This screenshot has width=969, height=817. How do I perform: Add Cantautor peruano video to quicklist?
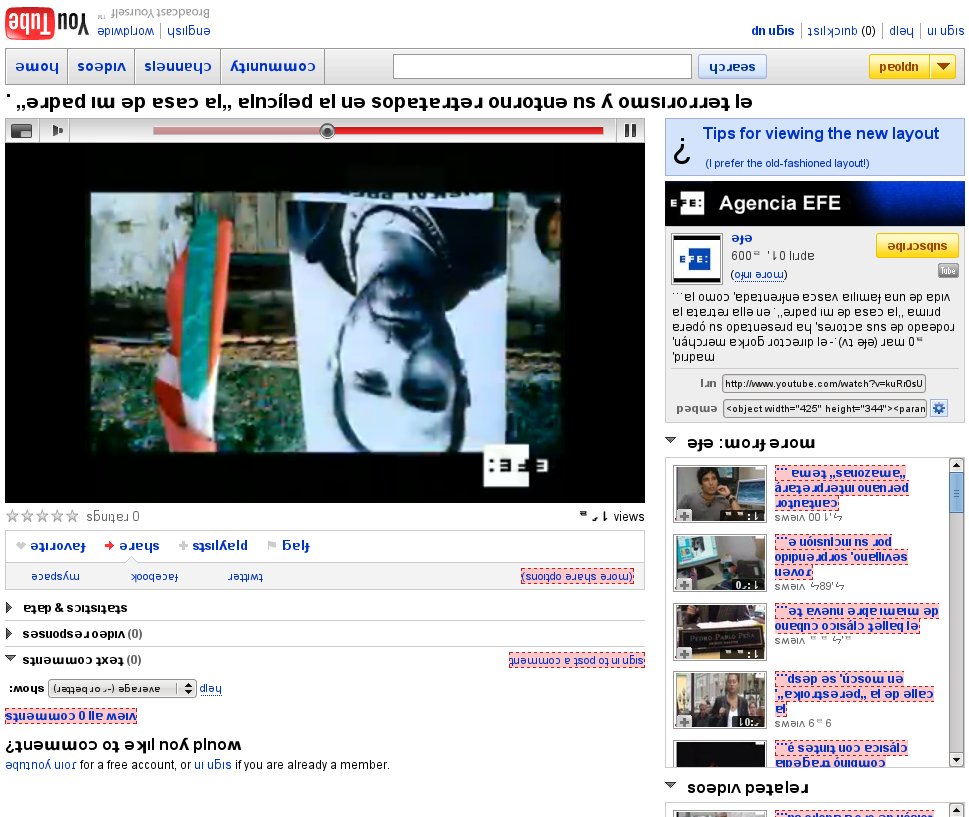tap(684, 515)
